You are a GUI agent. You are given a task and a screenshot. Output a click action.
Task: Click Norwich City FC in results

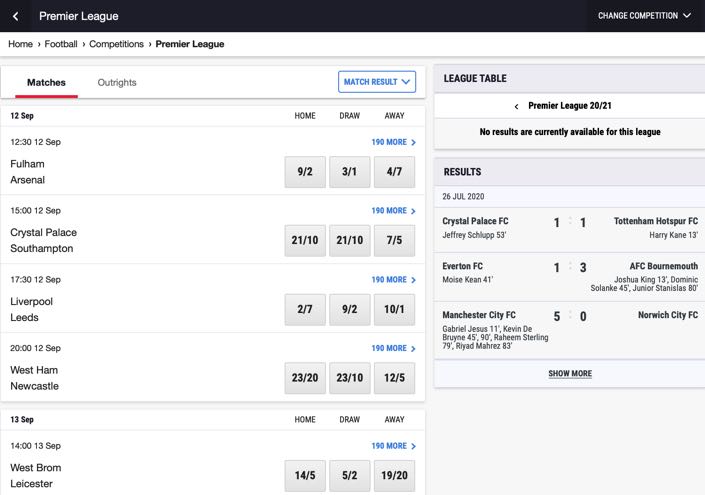point(668,315)
